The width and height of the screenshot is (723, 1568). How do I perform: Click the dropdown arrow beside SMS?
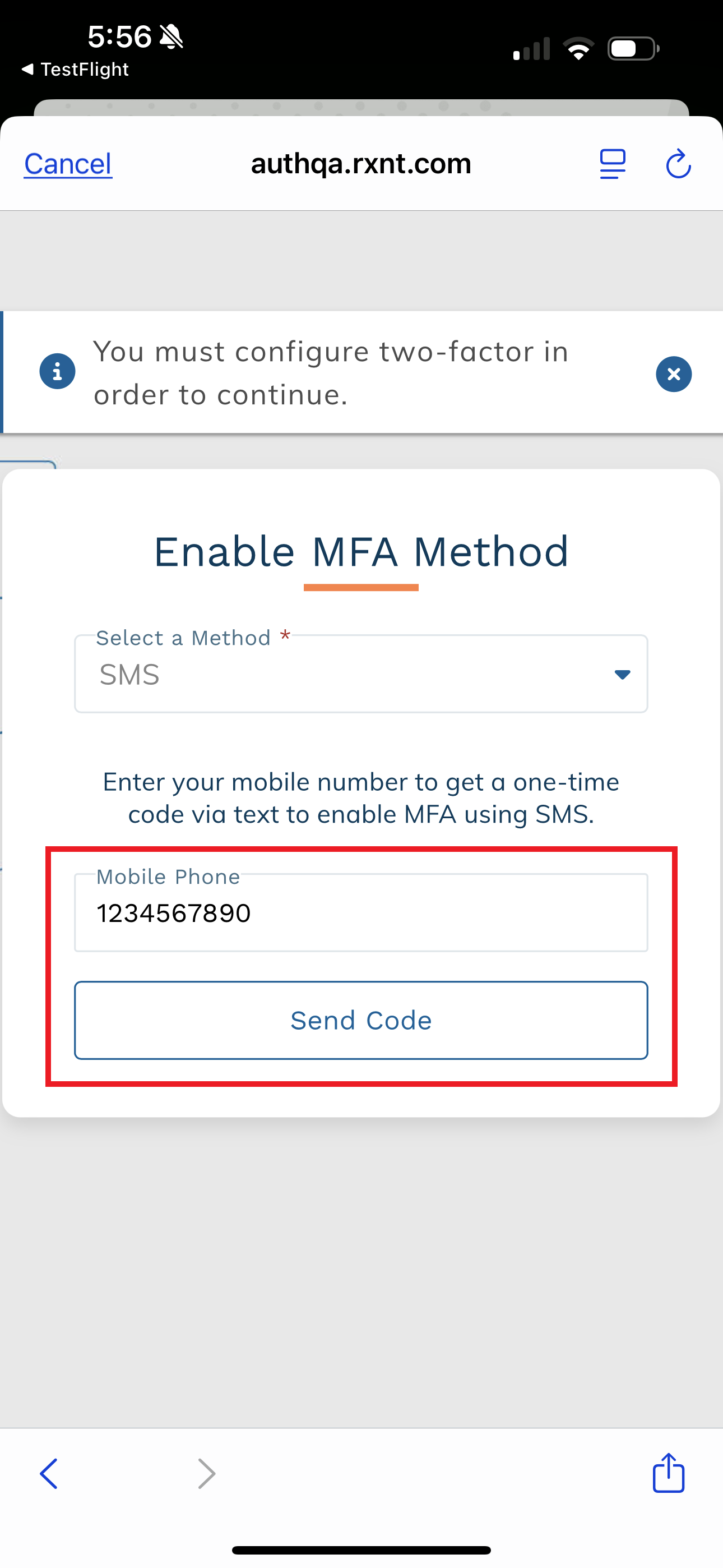click(x=622, y=675)
